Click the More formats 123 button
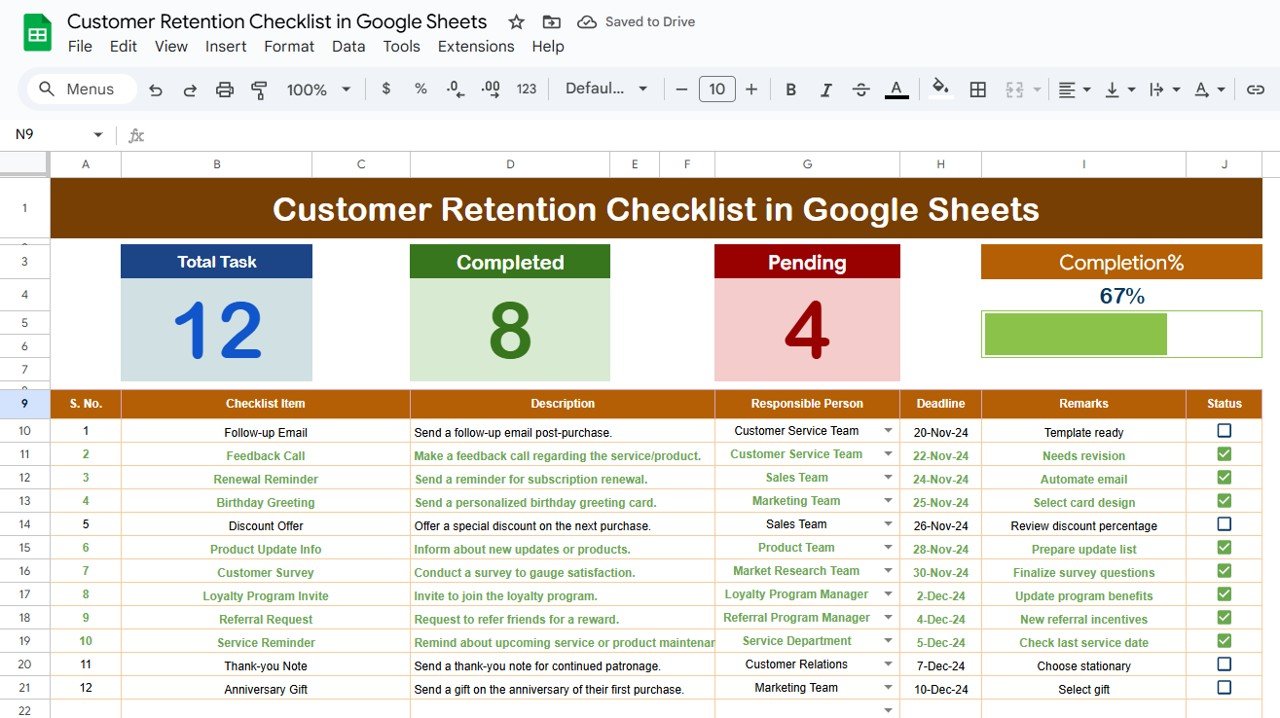Image resolution: width=1280 pixels, height=718 pixels. coord(526,89)
